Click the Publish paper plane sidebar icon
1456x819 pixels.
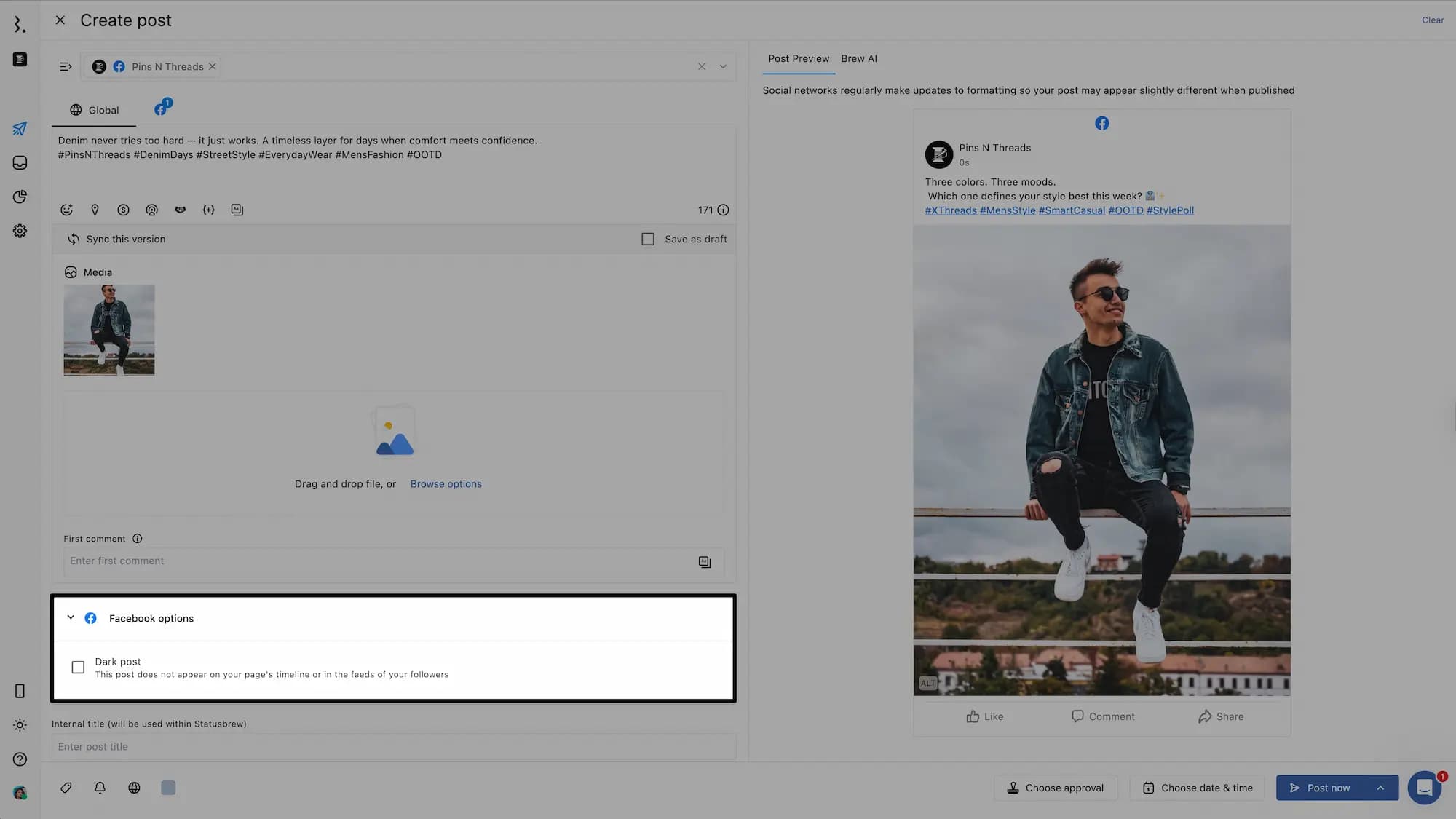20,129
